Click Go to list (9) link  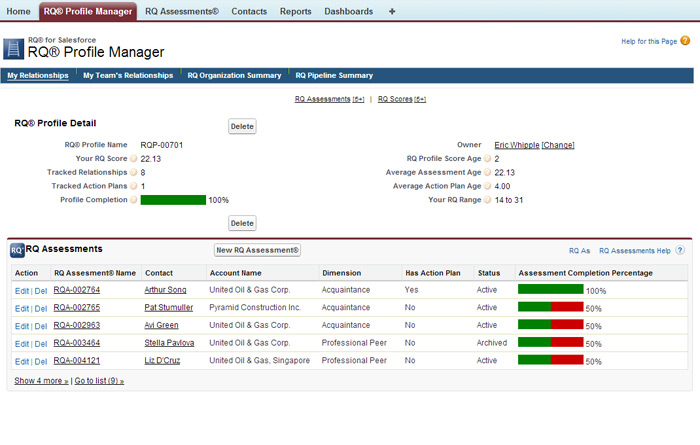(x=99, y=381)
